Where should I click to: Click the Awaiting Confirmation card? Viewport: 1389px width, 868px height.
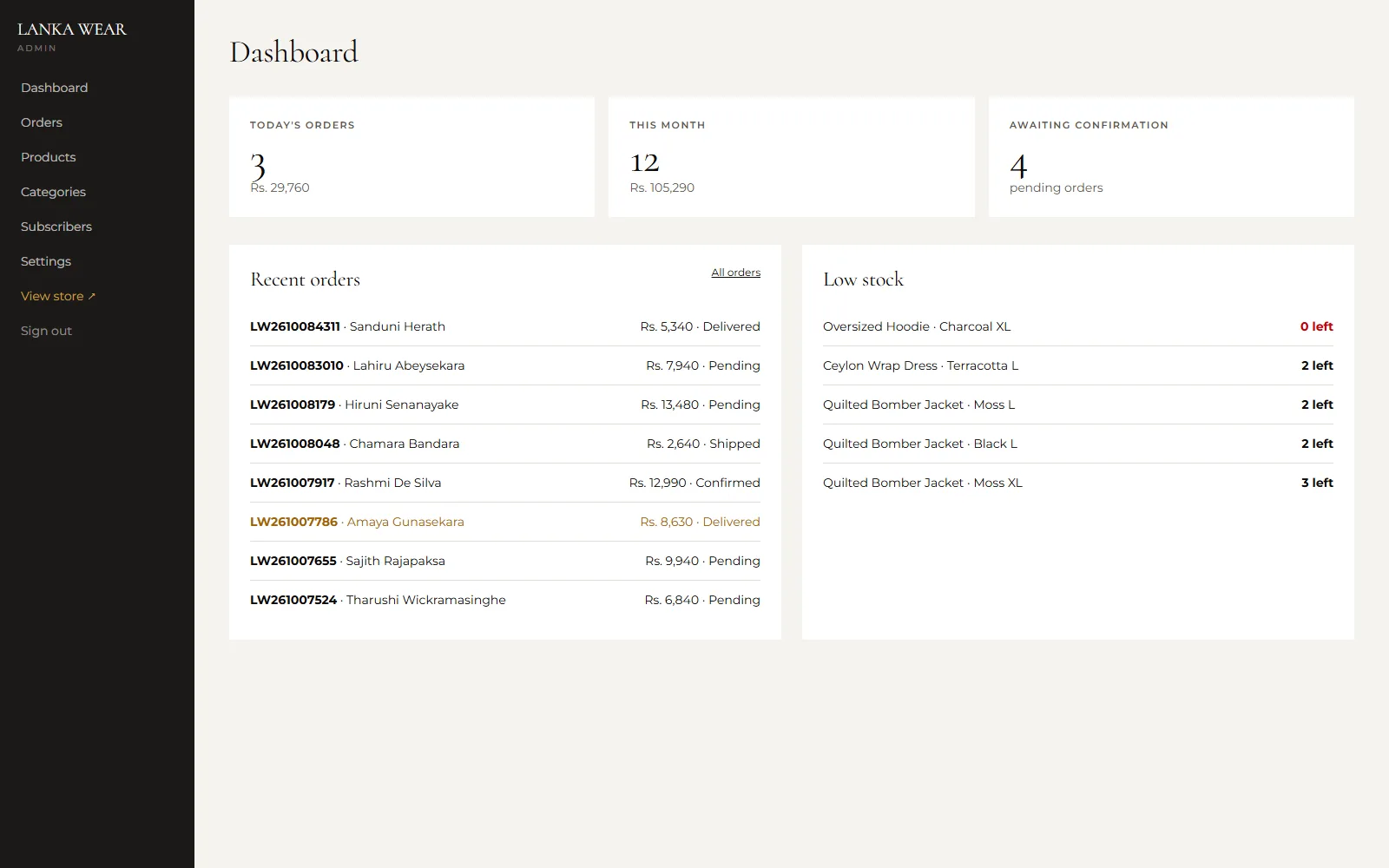pos(1171,157)
